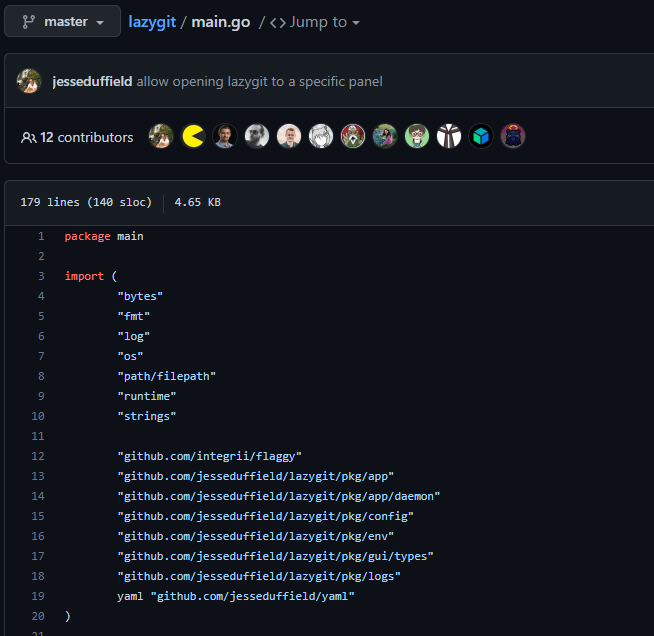654x636 pixels.
Task: Open the teal 3D cube contributor avatar
Action: coord(481,136)
